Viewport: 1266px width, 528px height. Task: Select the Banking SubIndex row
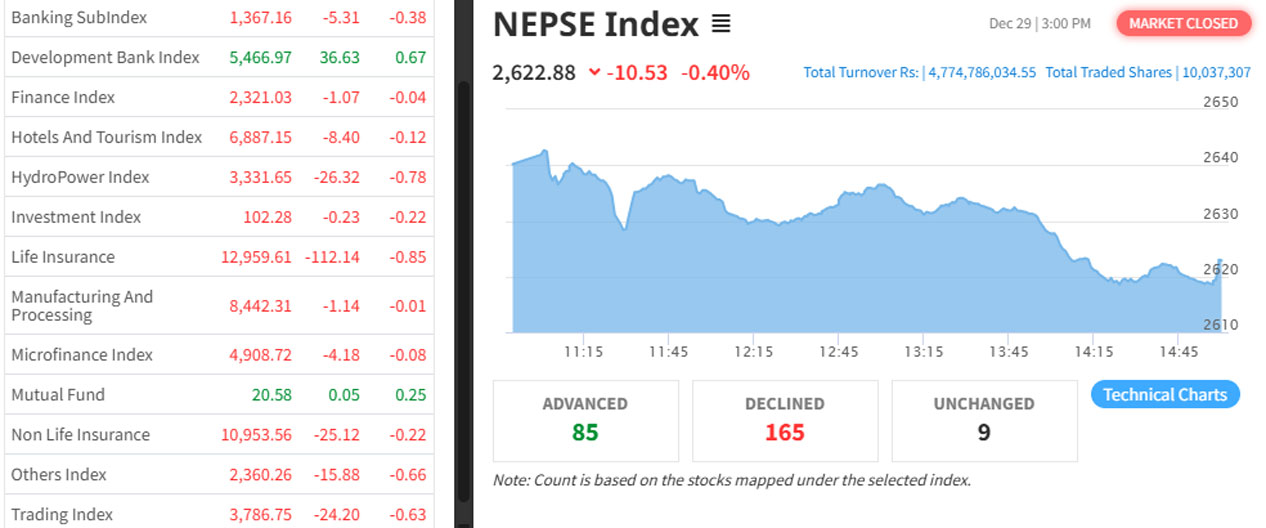click(x=79, y=18)
